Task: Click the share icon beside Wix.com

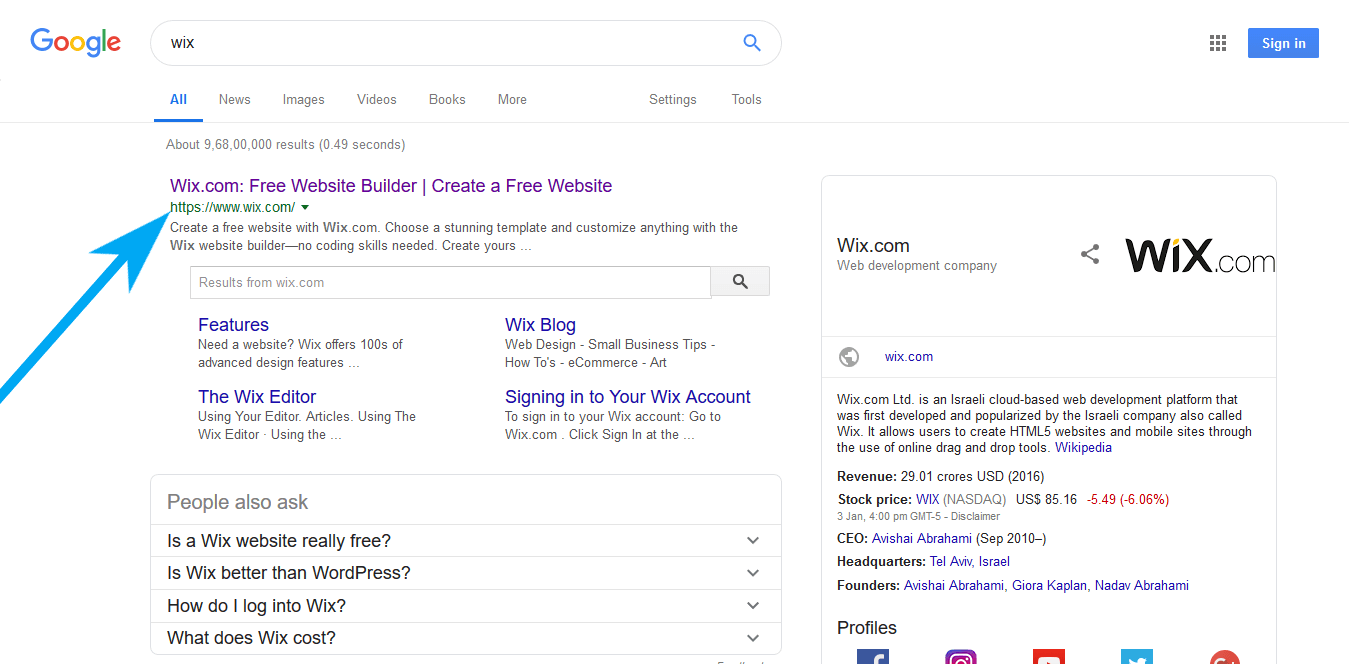Action: [1090, 254]
